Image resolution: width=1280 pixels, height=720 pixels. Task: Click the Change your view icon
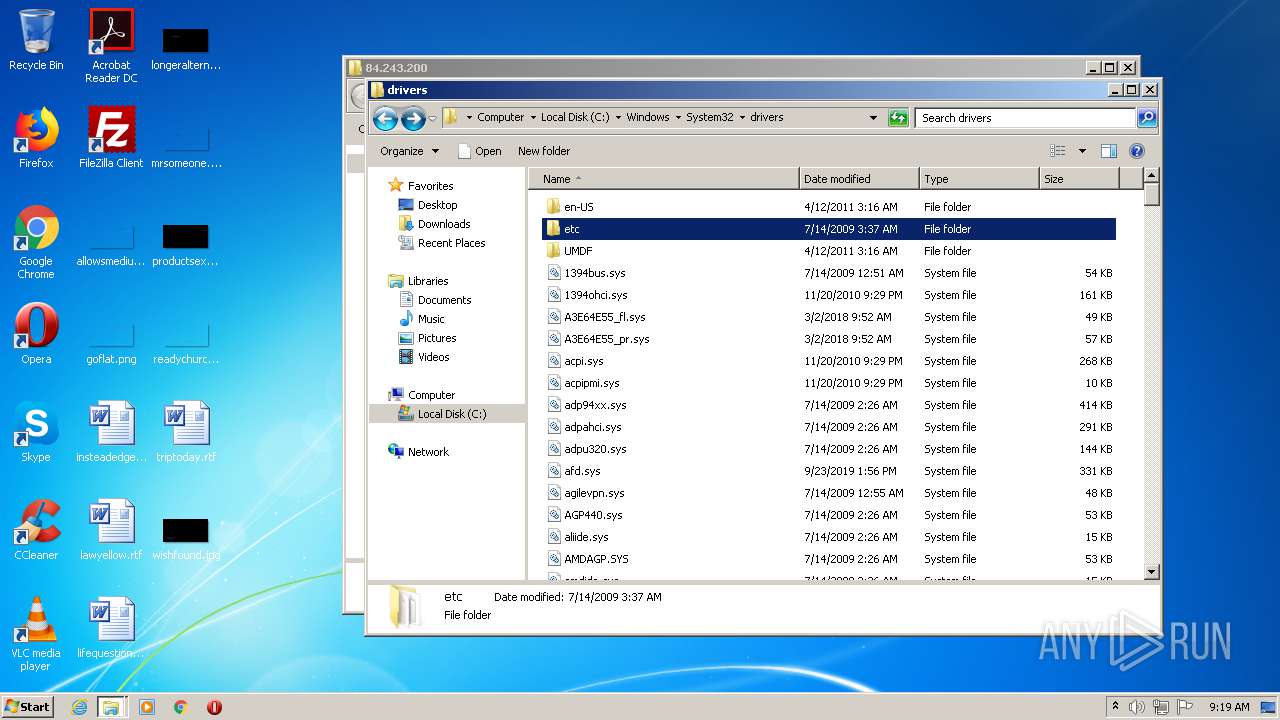coord(1058,151)
